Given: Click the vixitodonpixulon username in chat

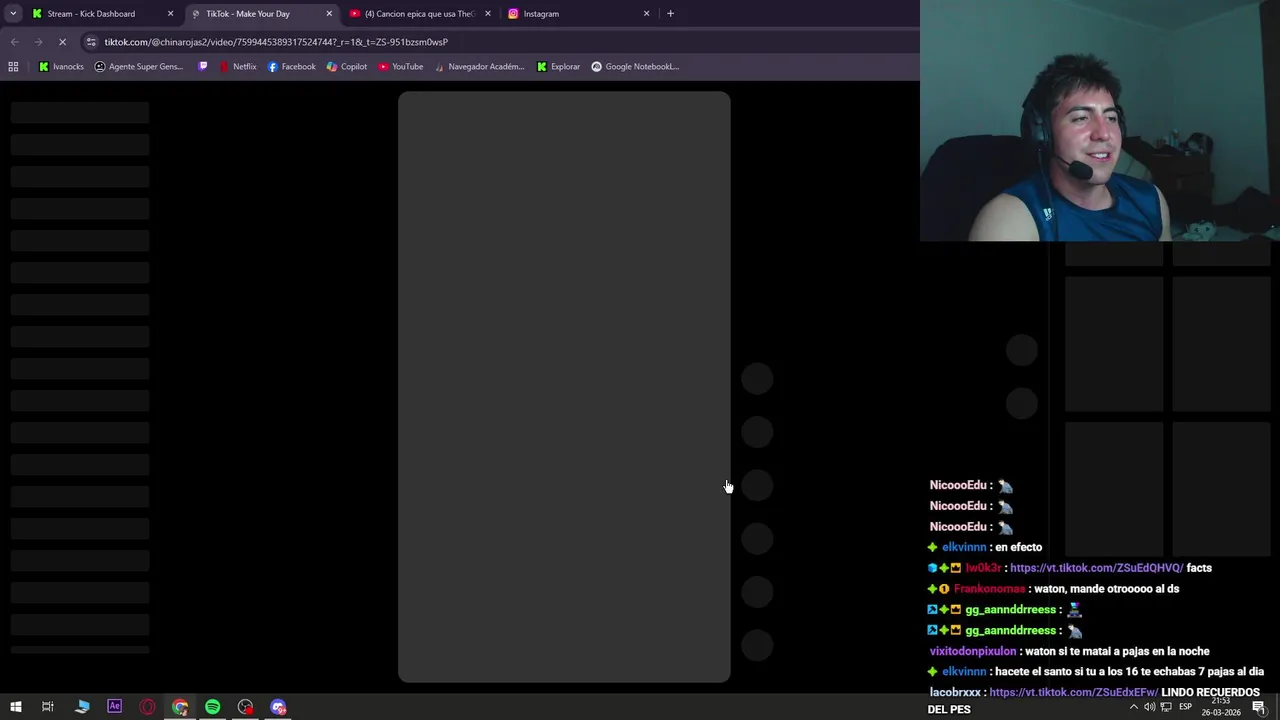Looking at the screenshot, I should [x=973, y=651].
